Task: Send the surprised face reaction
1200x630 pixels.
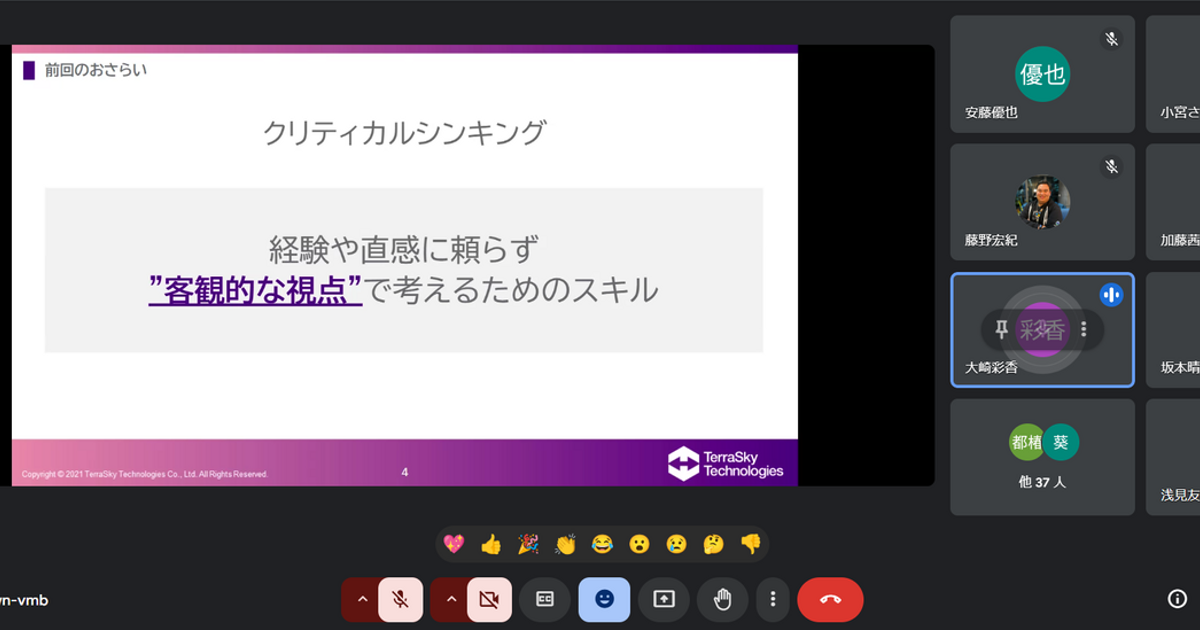Action: 639,544
